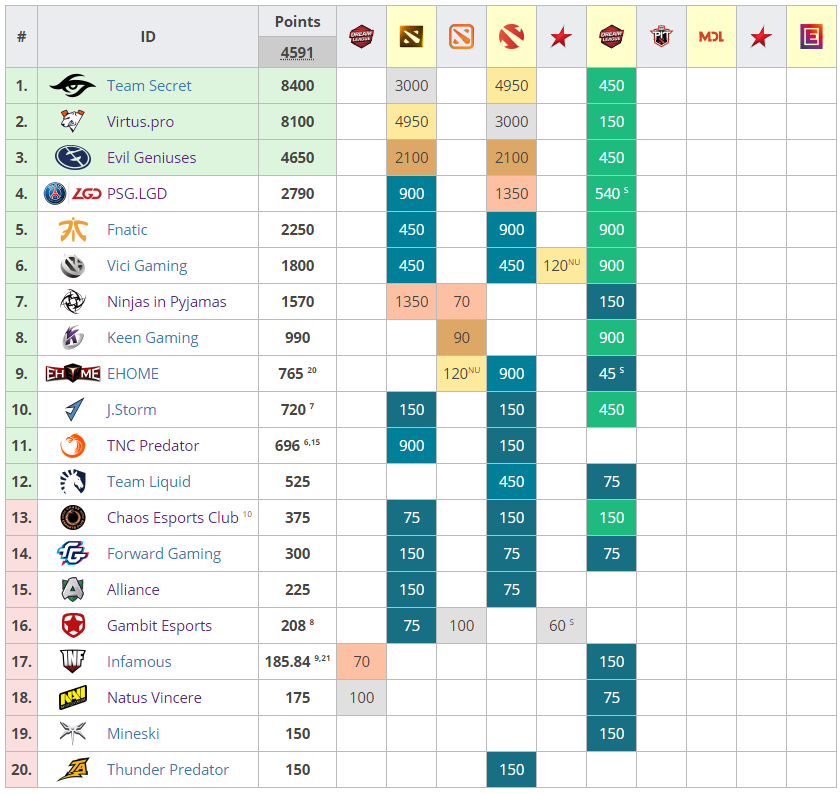
Task: Open the purple EPICENTER header icon
Action: pyautogui.click(x=811, y=36)
